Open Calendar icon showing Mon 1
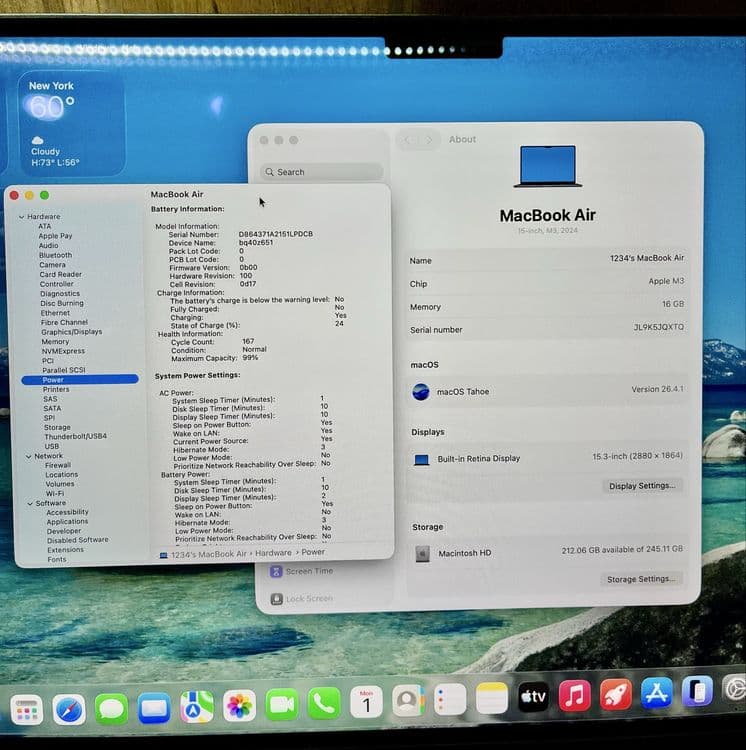This screenshot has width=746, height=750. (366, 702)
